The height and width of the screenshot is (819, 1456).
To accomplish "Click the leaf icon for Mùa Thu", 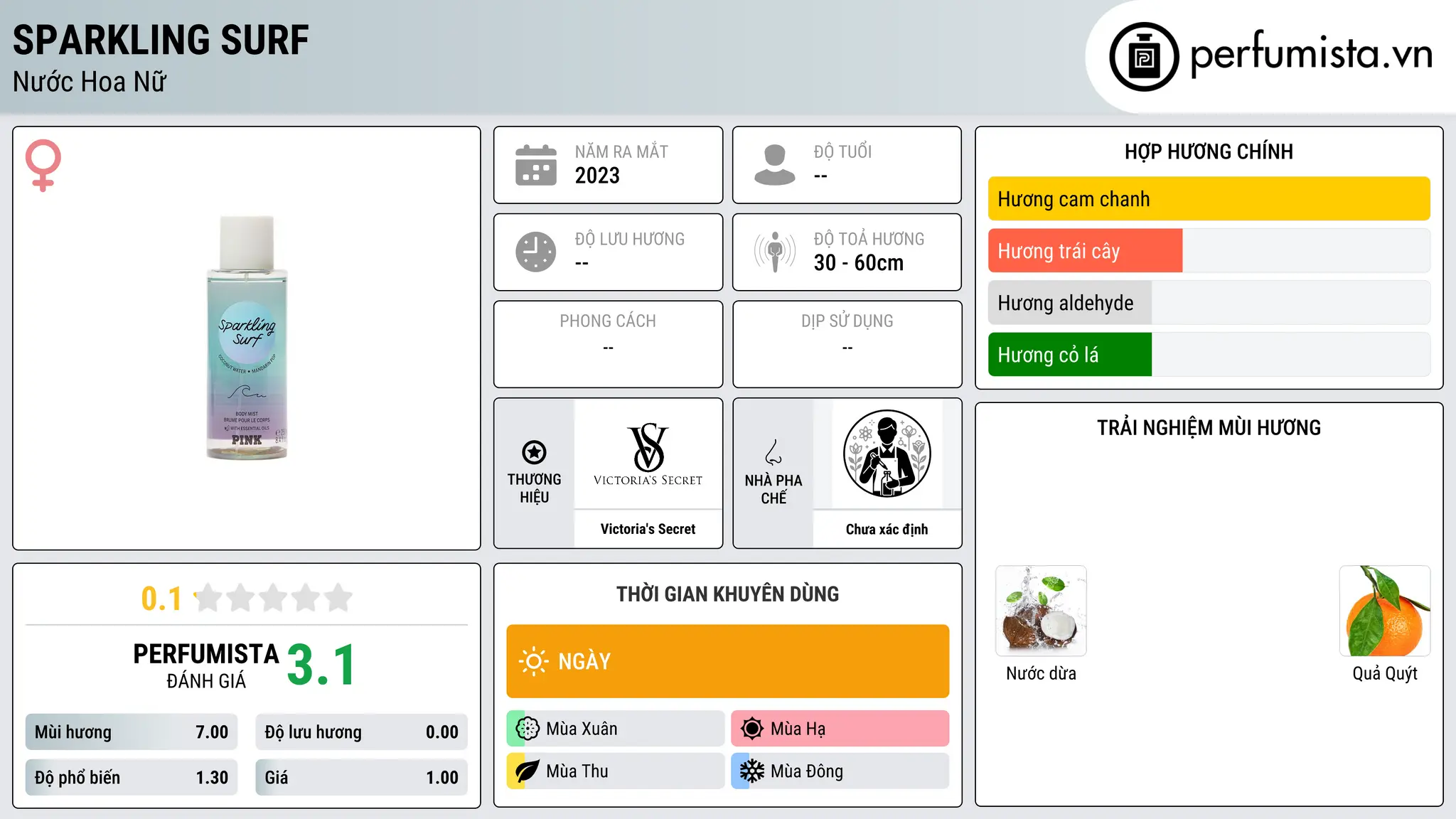I will point(528,771).
